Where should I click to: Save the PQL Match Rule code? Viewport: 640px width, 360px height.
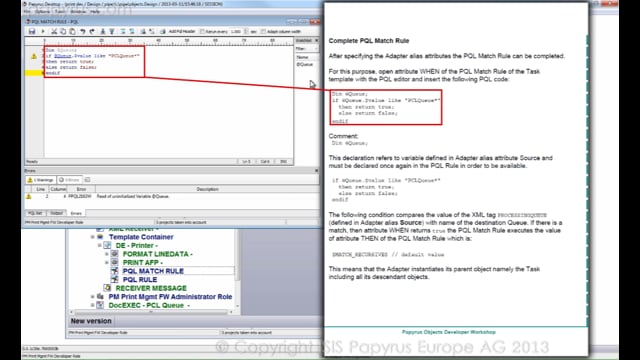click(x=32, y=31)
